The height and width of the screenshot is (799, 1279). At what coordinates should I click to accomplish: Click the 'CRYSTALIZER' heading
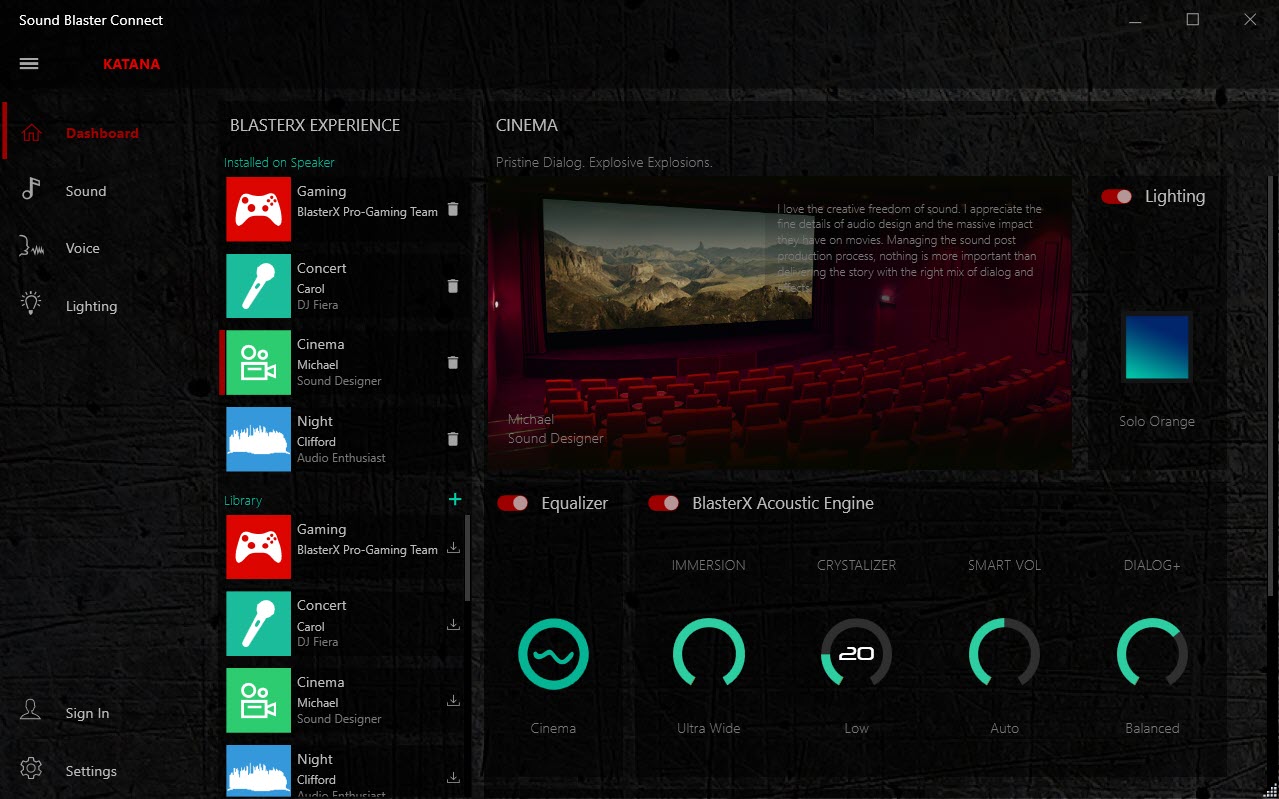tap(857, 565)
